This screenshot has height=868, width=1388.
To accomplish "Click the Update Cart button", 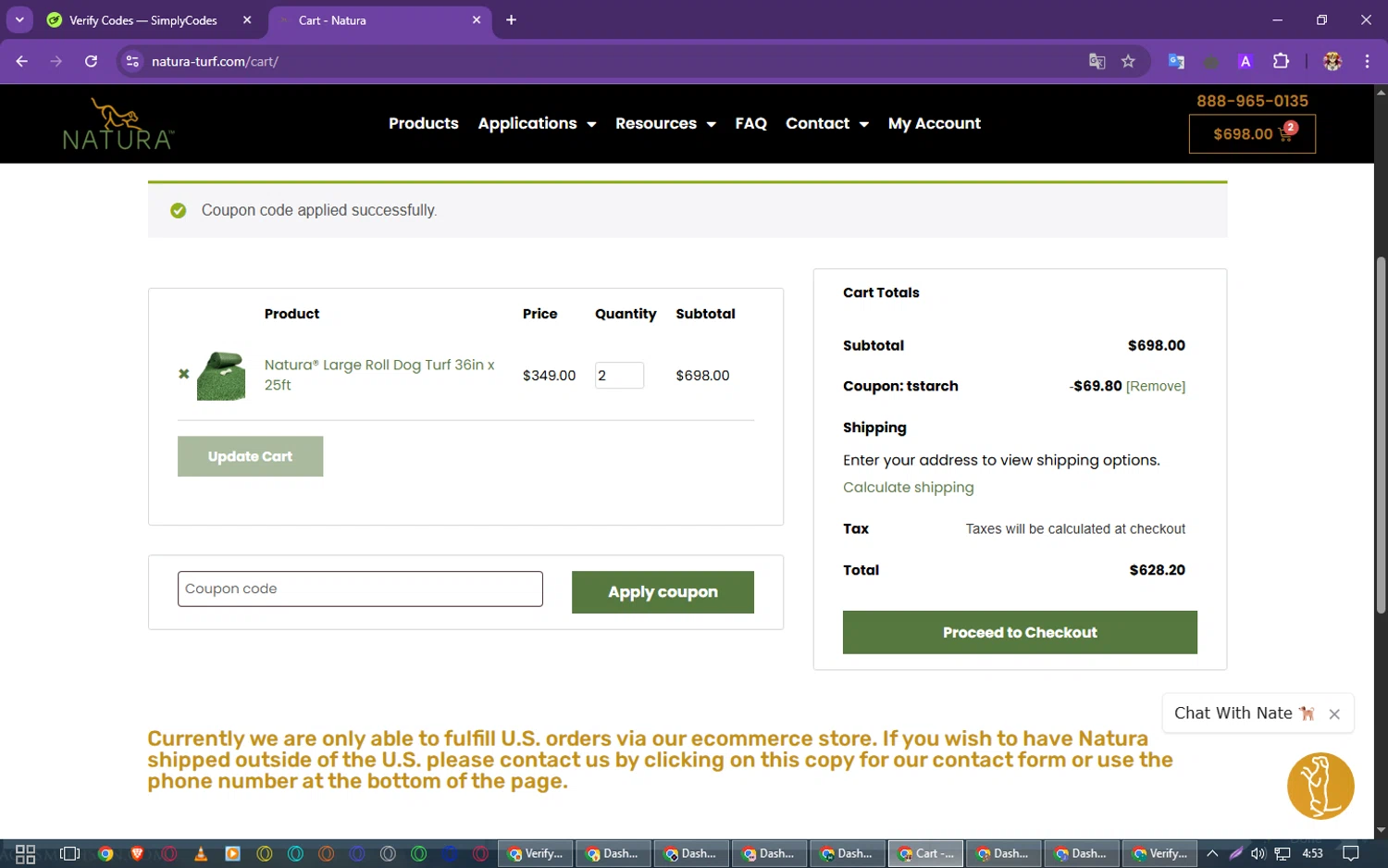I will coord(250,456).
